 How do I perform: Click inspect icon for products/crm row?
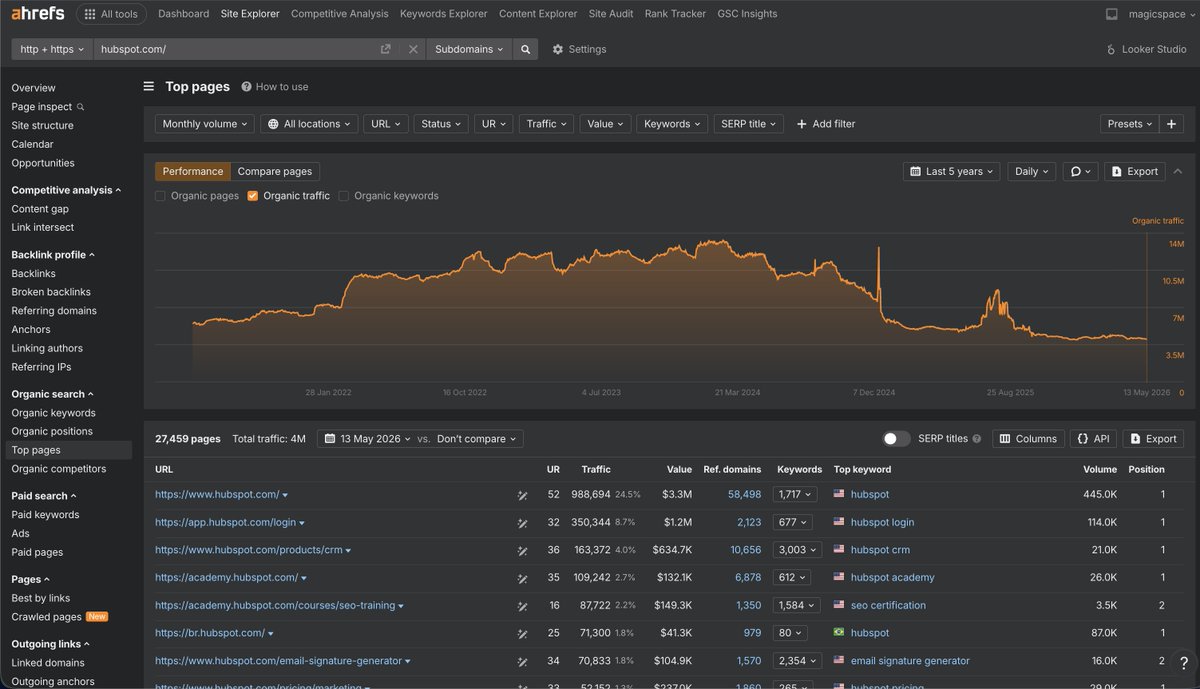pos(522,550)
